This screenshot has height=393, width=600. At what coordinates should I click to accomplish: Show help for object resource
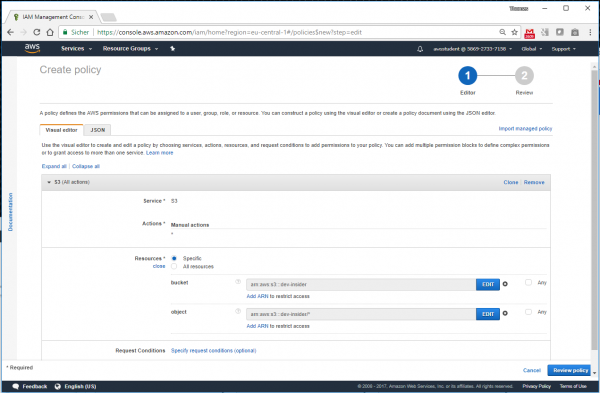point(238,311)
